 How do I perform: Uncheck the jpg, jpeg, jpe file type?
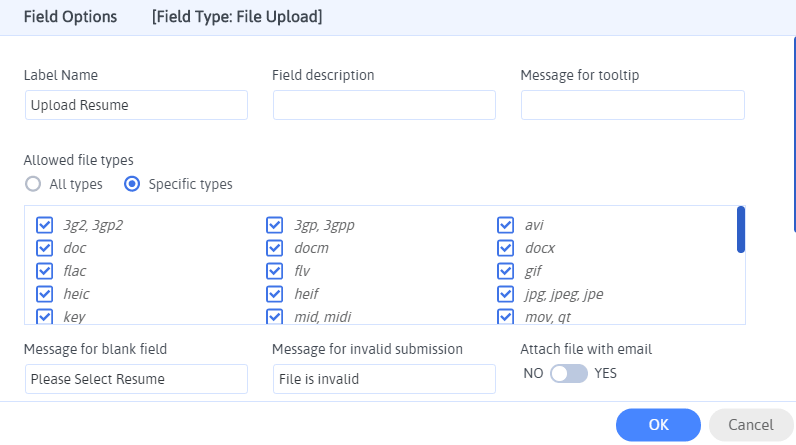506,294
